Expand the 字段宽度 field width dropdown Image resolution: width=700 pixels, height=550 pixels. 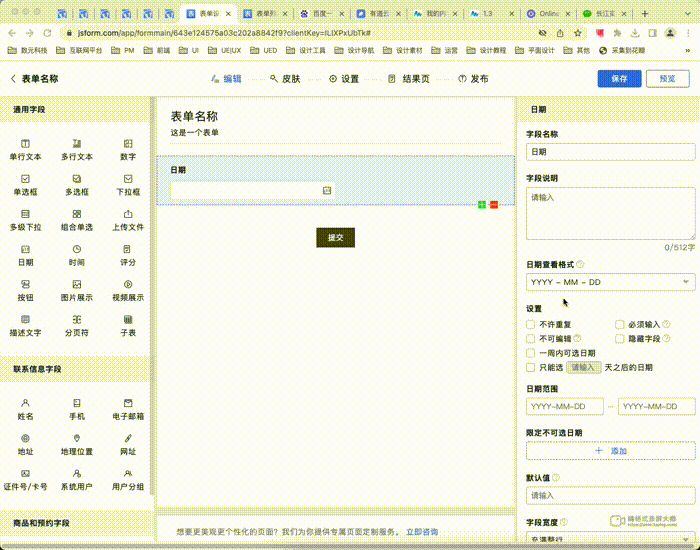pos(610,540)
